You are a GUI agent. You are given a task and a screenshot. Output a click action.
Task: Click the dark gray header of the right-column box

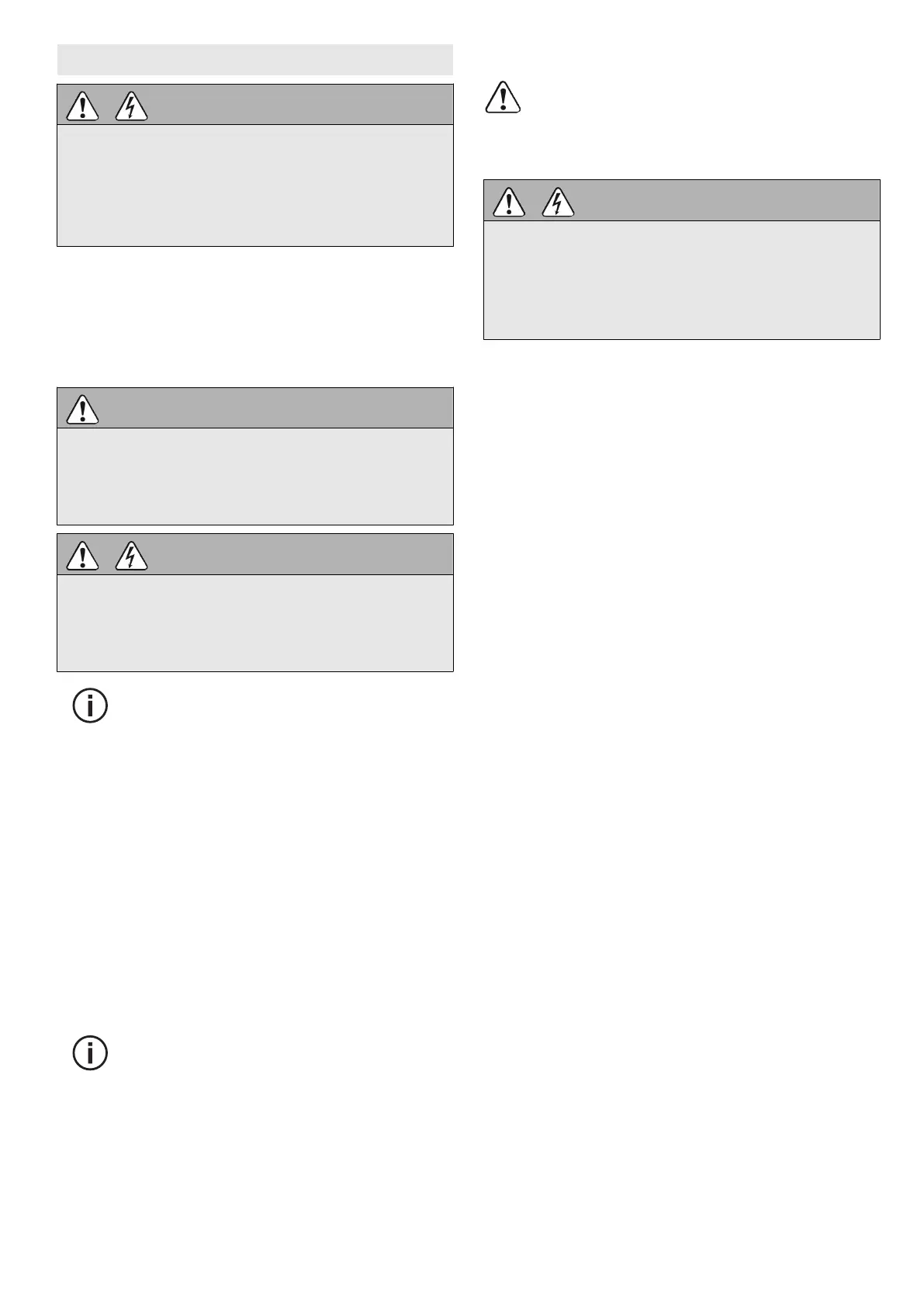[722, 201]
